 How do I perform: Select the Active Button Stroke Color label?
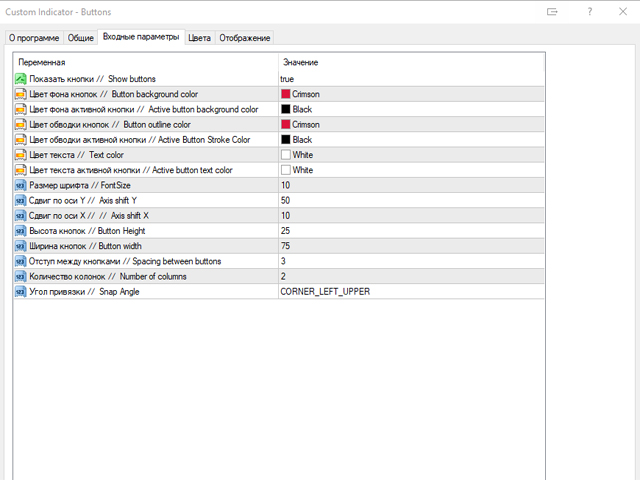point(140,140)
